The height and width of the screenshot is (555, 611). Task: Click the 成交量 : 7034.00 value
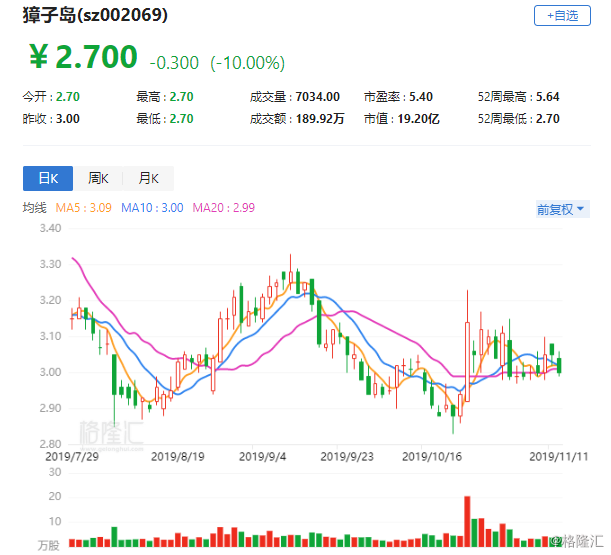295,97
